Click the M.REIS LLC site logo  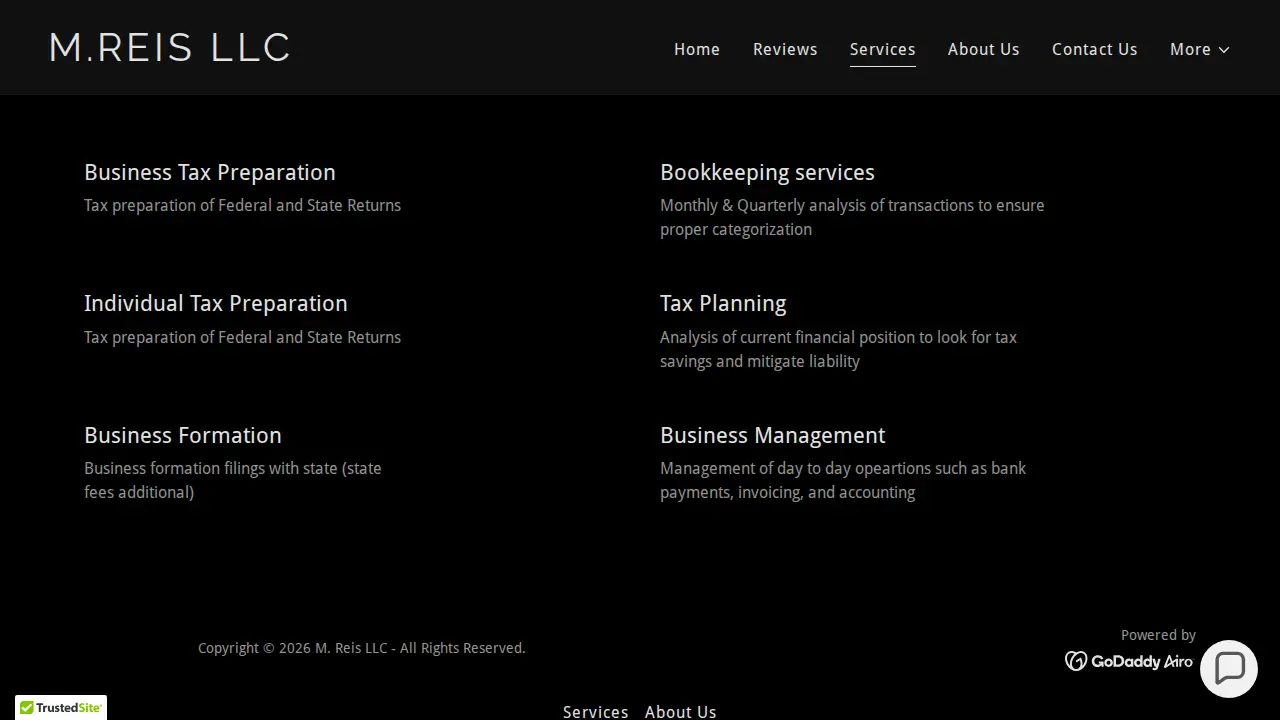pyautogui.click(x=170, y=48)
